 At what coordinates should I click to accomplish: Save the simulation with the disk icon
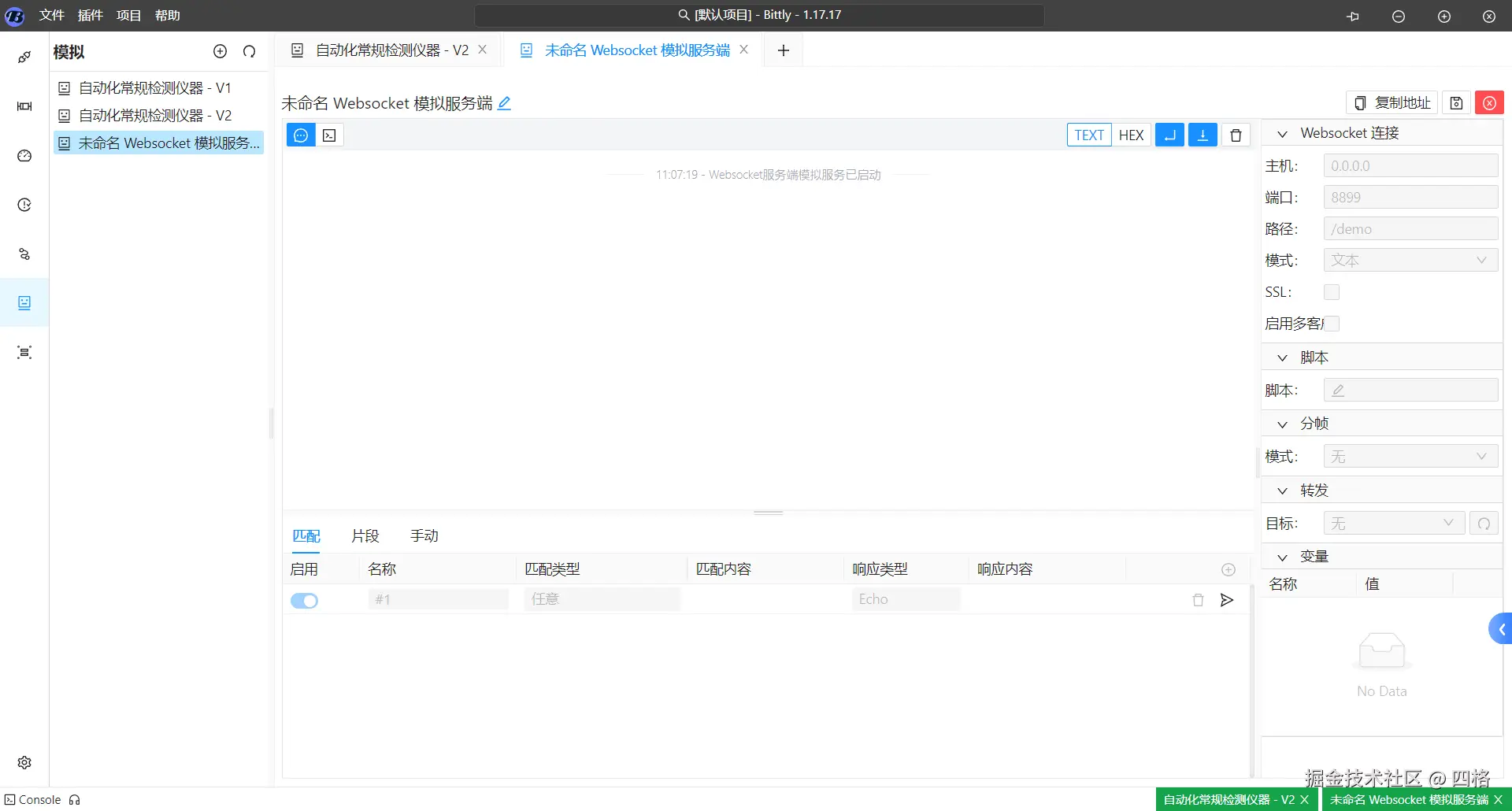coord(1456,103)
